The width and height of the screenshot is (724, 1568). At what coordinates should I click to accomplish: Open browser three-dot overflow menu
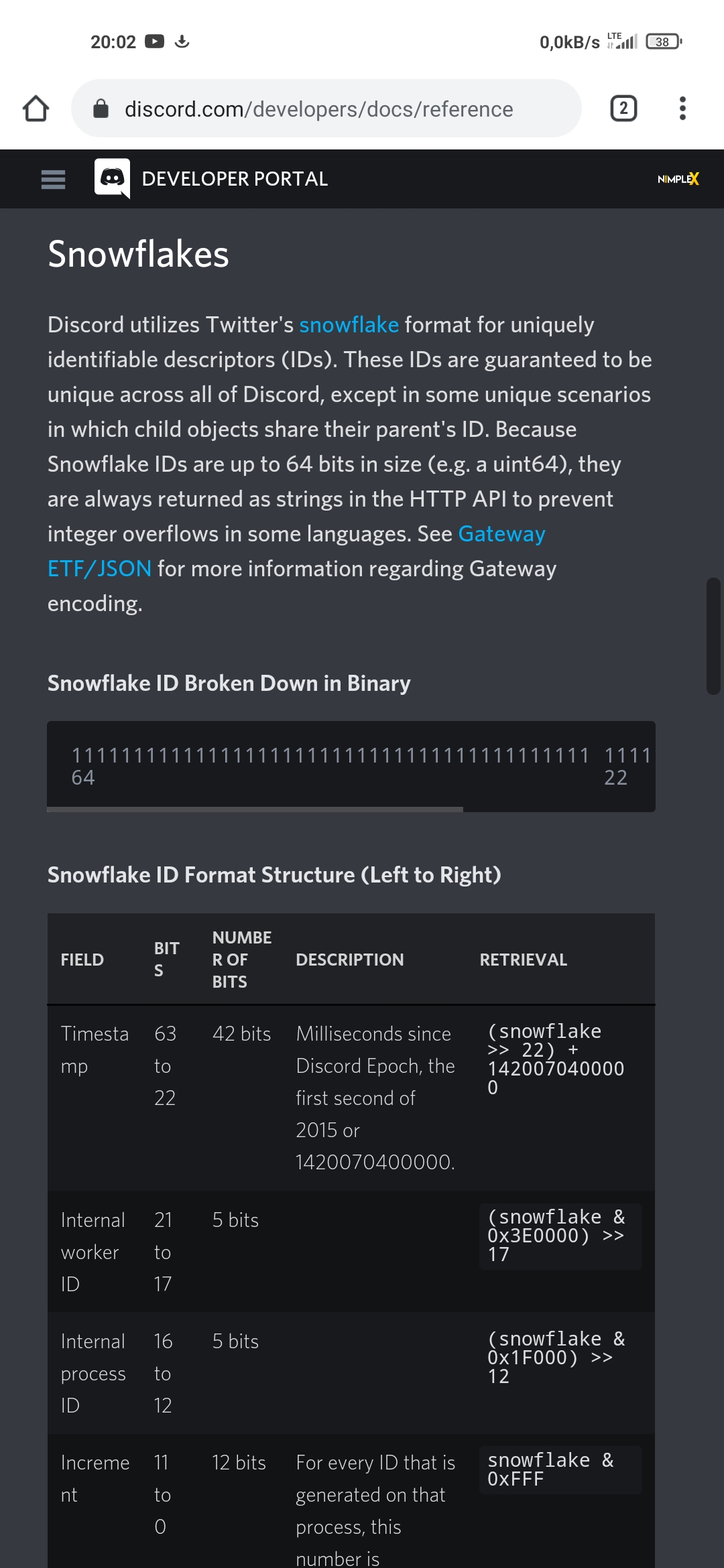click(x=682, y=109)
